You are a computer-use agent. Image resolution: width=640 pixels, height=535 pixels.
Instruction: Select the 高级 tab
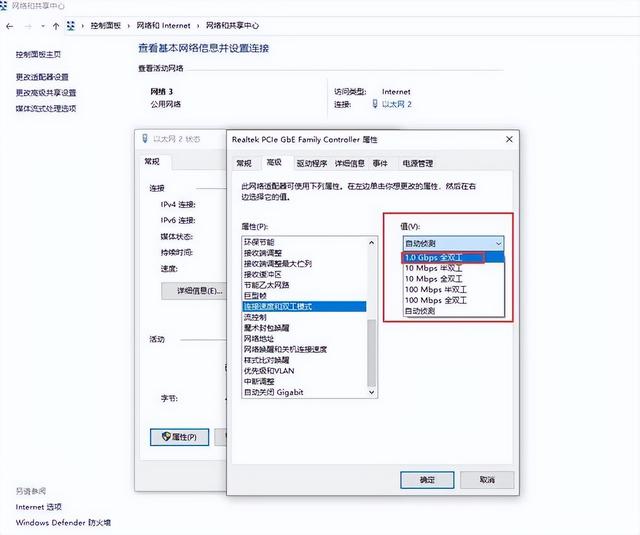click(x=274, y=162)
